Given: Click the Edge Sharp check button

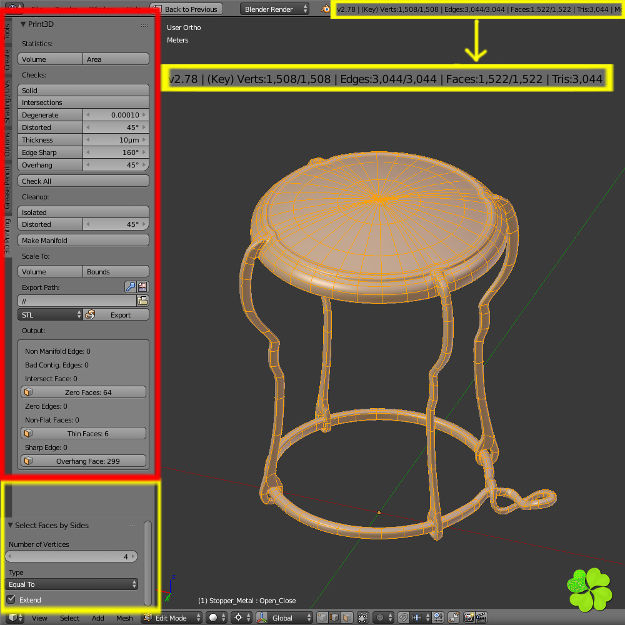Looking at the screenshot, I should point(50,152).
